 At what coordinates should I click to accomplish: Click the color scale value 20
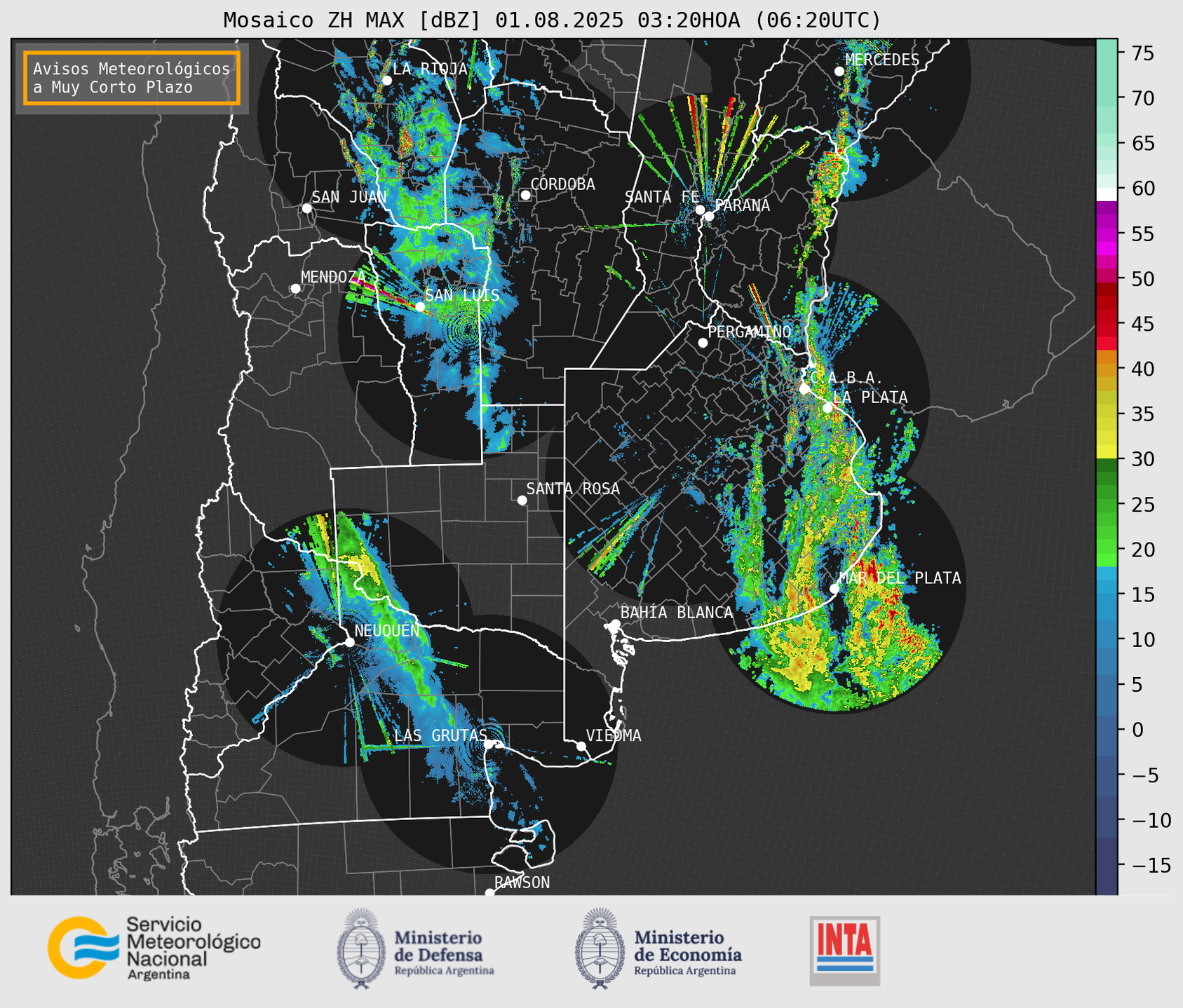1143,550
